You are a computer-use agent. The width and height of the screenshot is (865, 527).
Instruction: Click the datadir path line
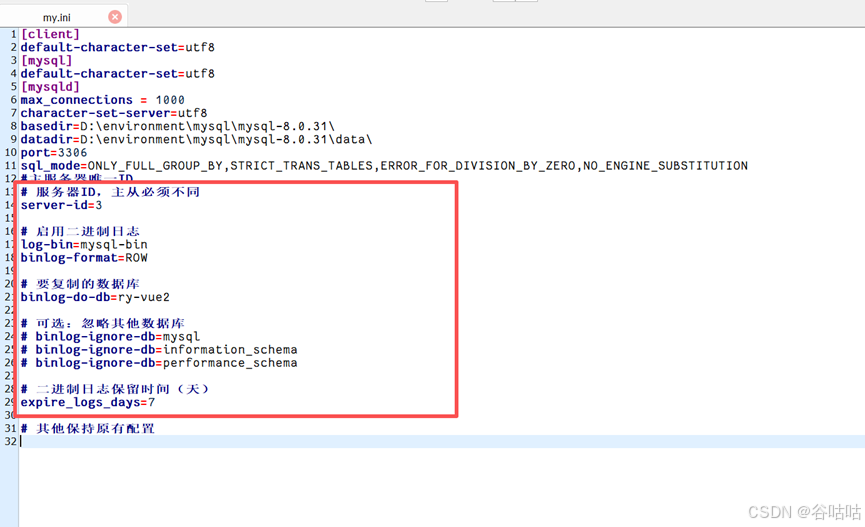(x=196, y=140)
